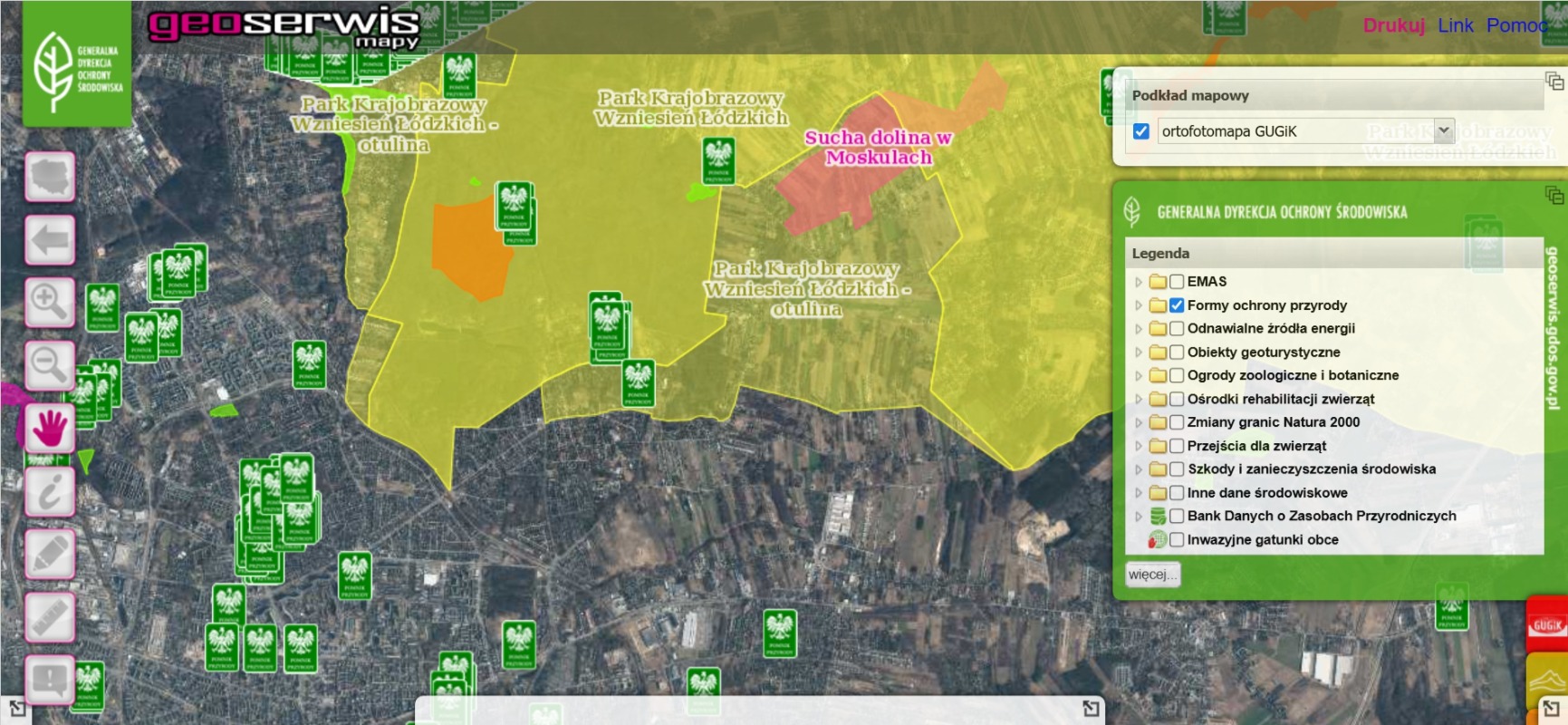Uncheck the ortofotomapa GUGiK base map checkbox

[x=1141, y=131]
